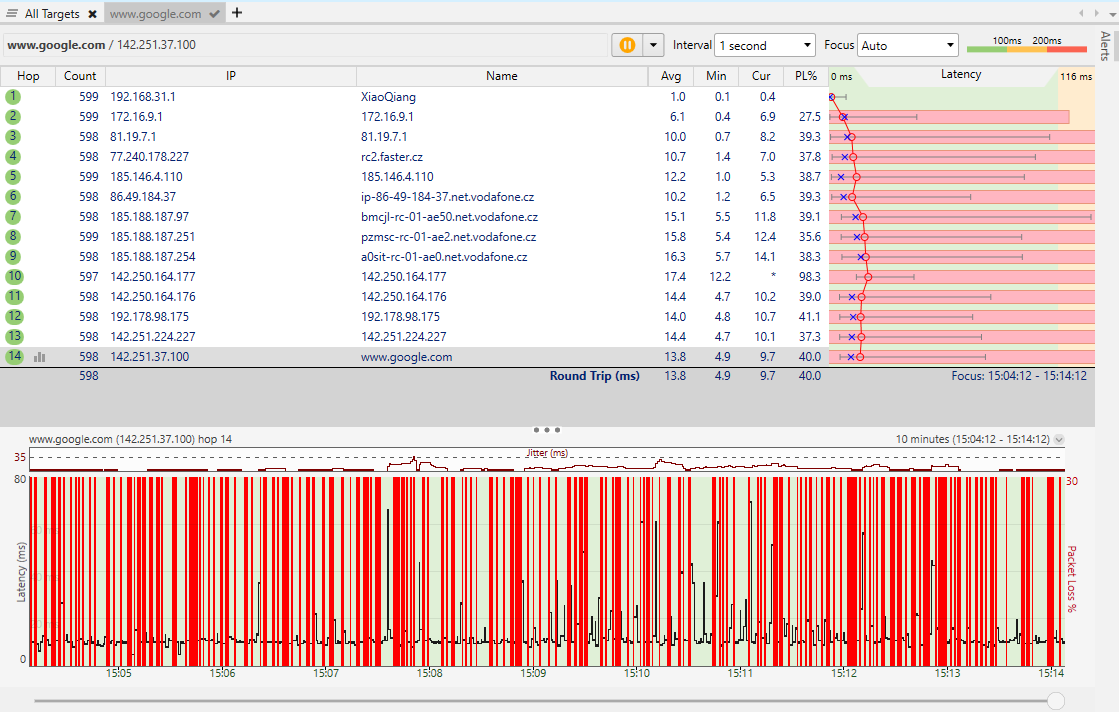Click the hop 10 green circle icon
The image size is (1119, 712).
pos(13,277)
